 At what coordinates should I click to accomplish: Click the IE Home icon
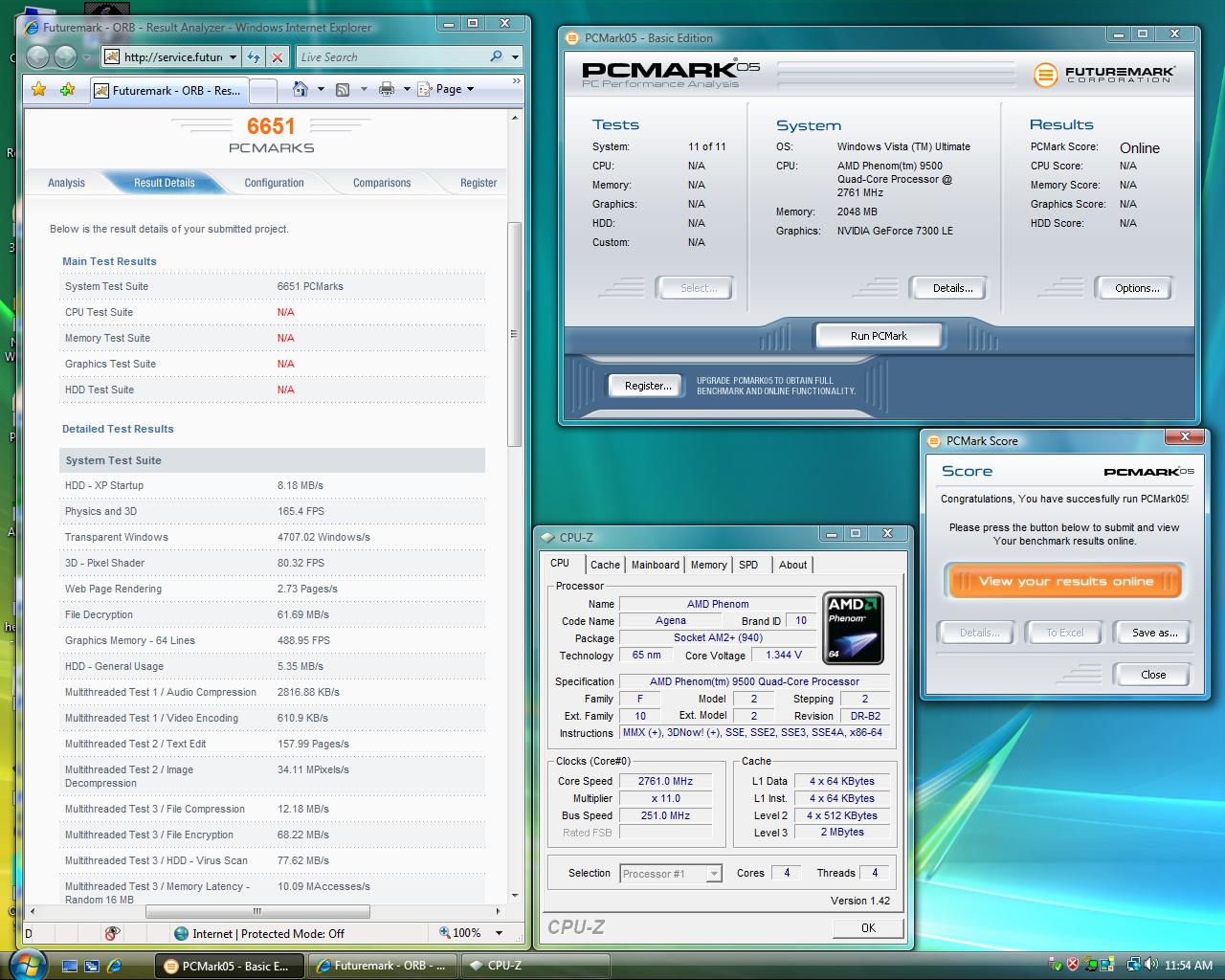301,89
